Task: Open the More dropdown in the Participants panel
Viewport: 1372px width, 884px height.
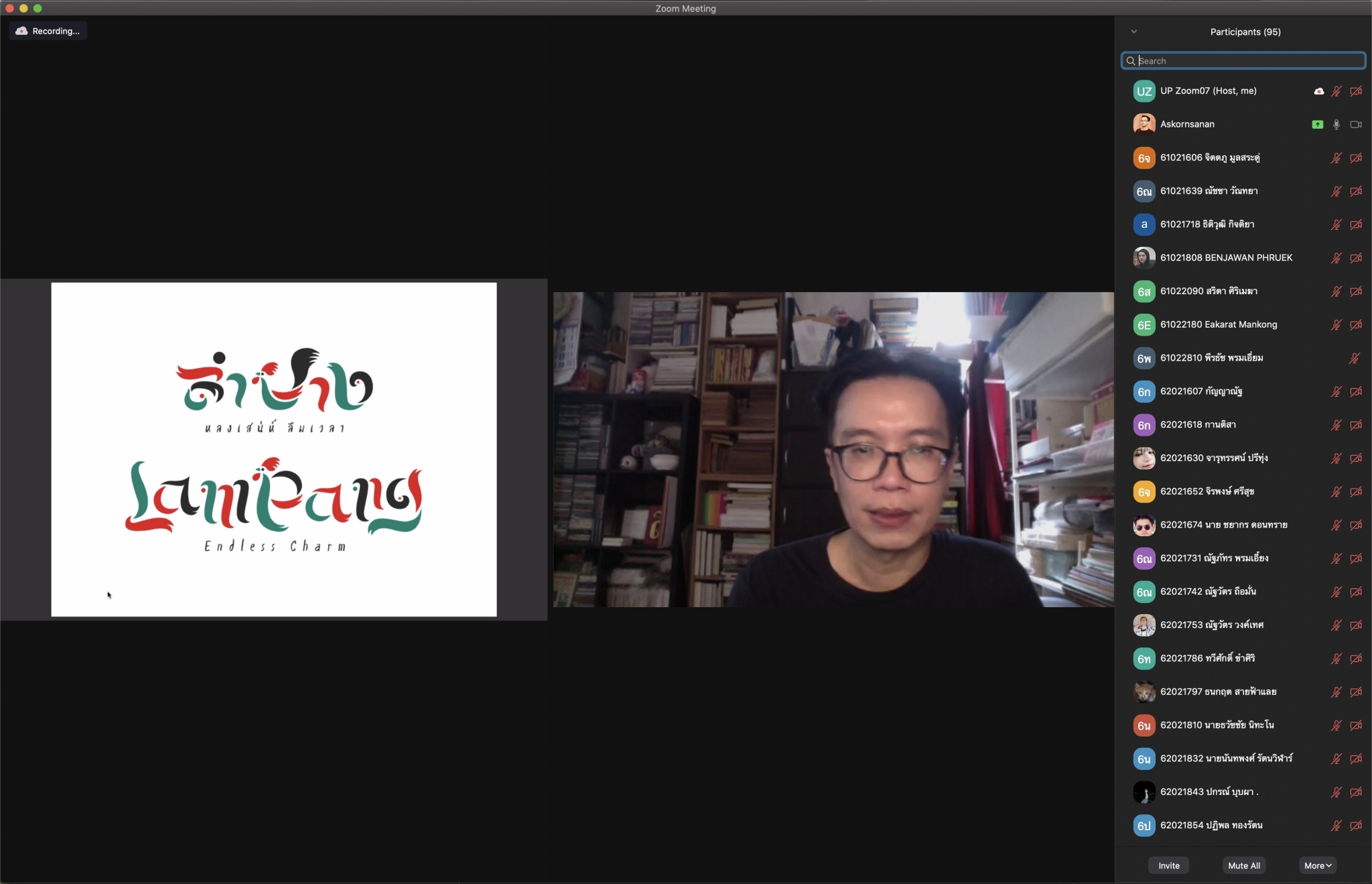Action: [1318, 865]
